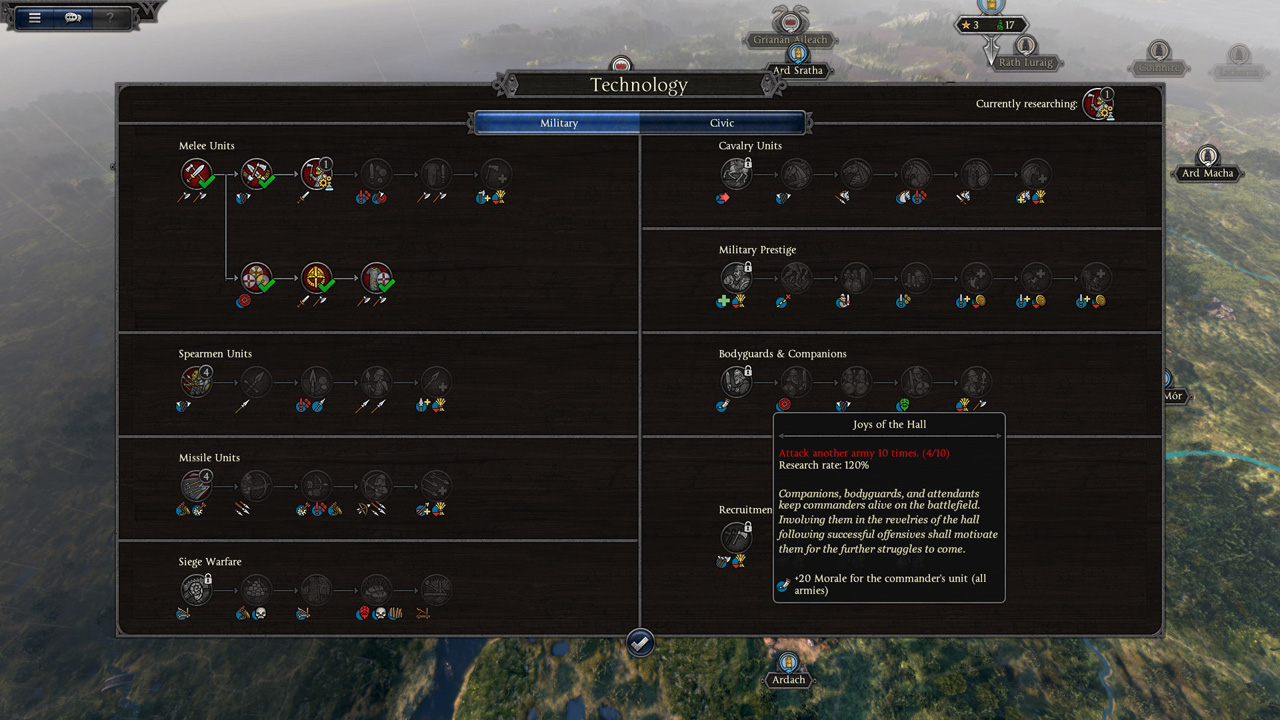Switch to the Military tab
Viewport: 1280px width, 720px height.
click(x=558, y=123)
